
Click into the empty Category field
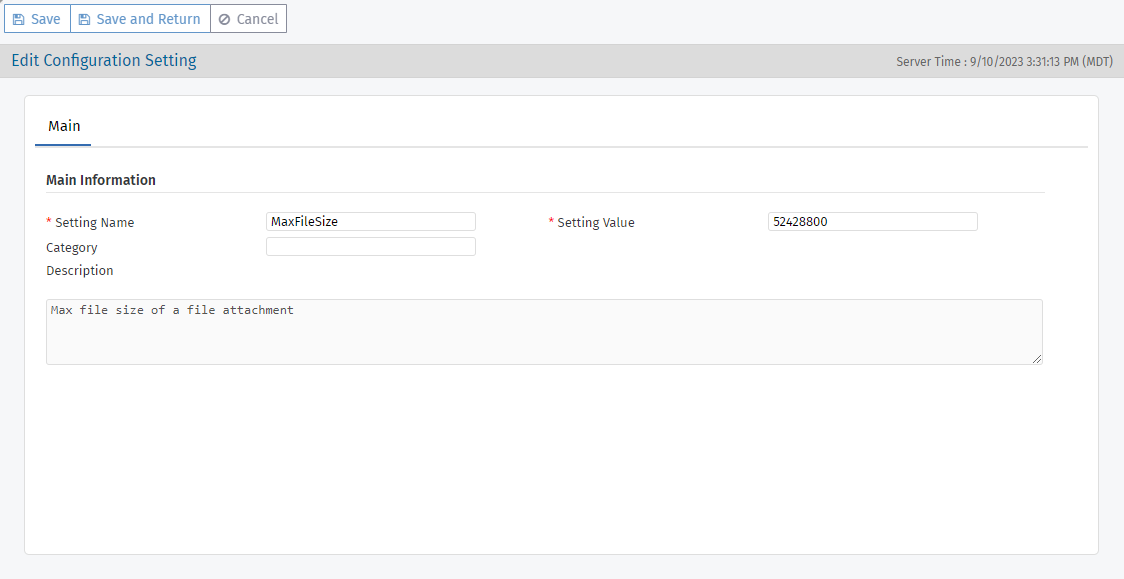[370, 247]
